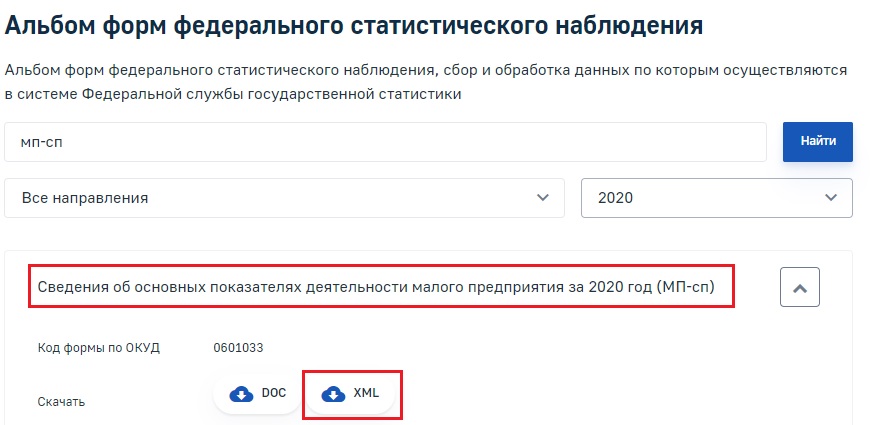Download the form as DOC file
This screenshot has width=880, height=425.
click(258, 394)
